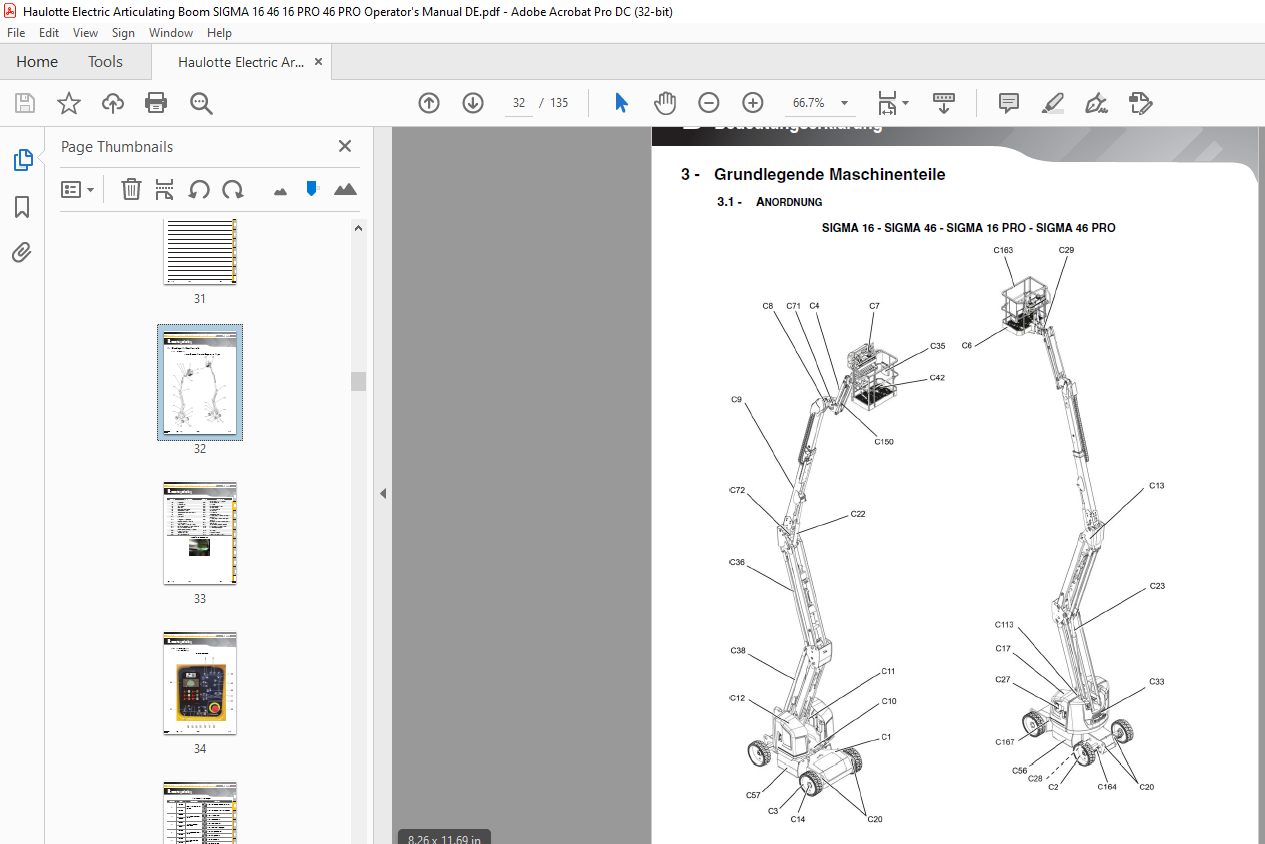Rotate page clockwise
The height and width of the screenshot is (844, 1265).
coord(233,189)
